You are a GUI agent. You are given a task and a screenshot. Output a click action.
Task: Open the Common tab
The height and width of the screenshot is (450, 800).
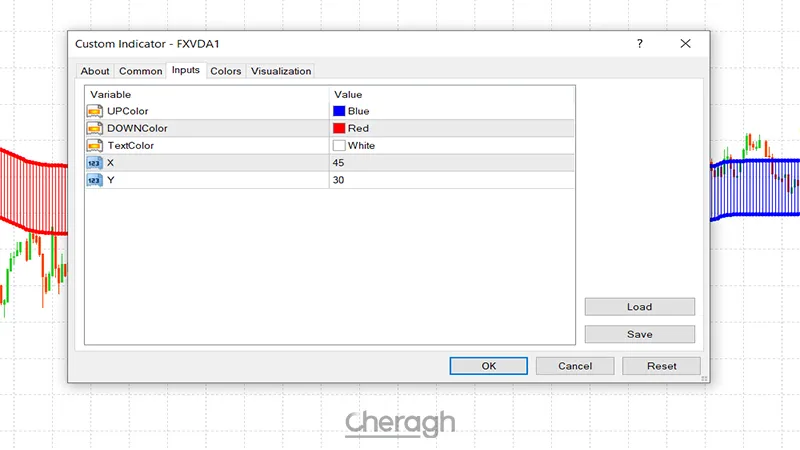(140, 71)
